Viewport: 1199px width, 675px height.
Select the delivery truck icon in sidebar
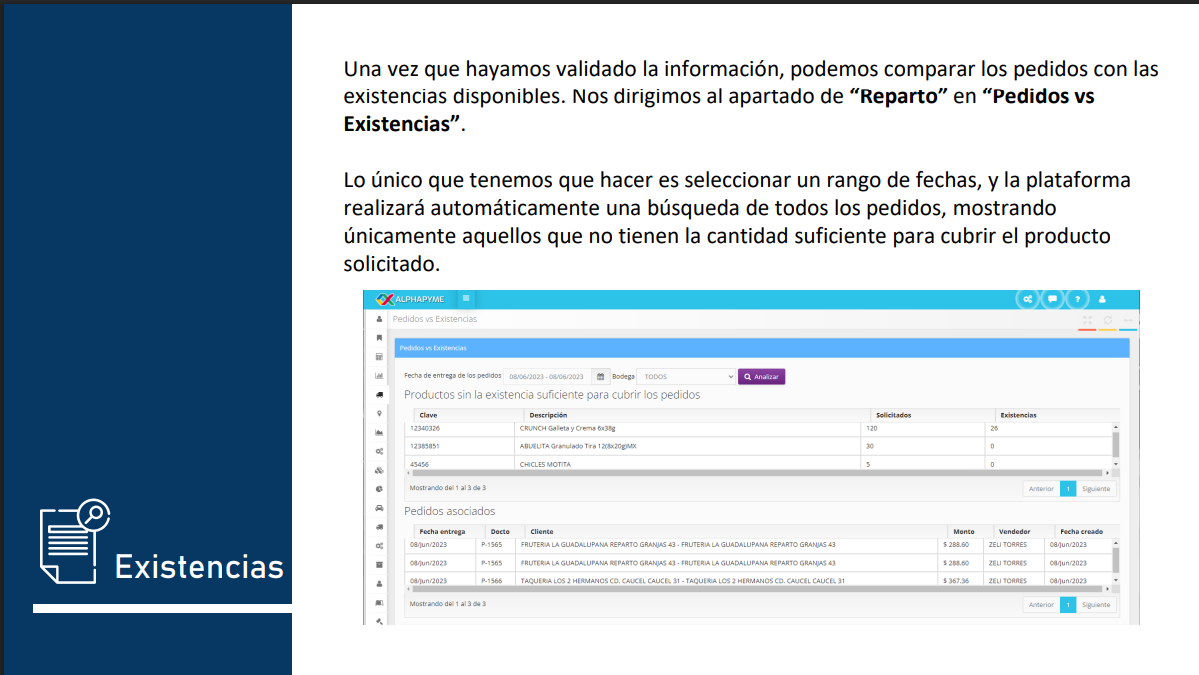tap(379, 394)
